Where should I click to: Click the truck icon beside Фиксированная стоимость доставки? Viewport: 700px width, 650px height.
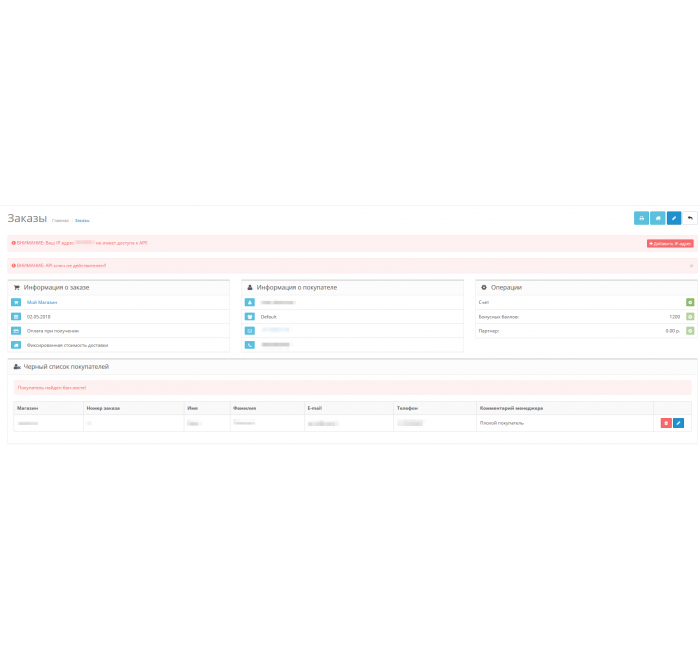[x=16, y=345]
